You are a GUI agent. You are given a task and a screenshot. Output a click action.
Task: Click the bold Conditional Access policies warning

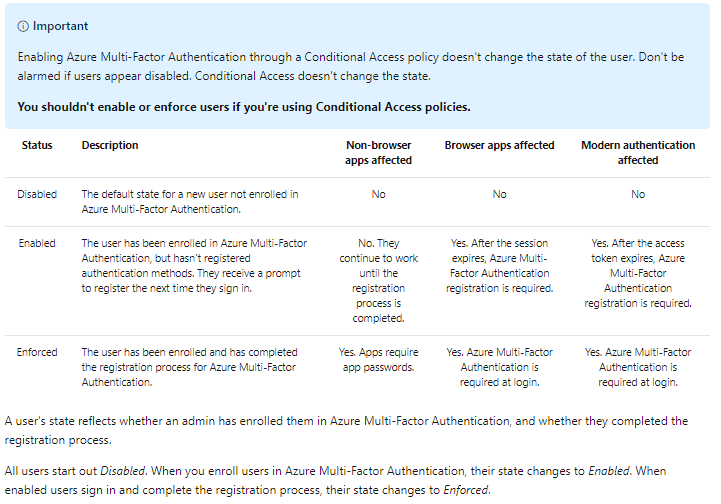coord(244,107)
